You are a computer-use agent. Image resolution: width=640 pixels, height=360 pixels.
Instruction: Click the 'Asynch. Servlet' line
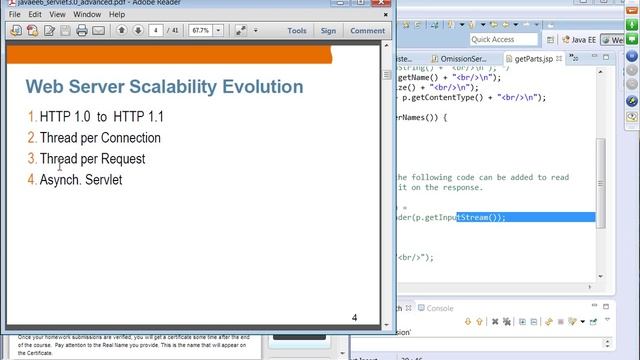pyautogui.click(x=81, y=180)
